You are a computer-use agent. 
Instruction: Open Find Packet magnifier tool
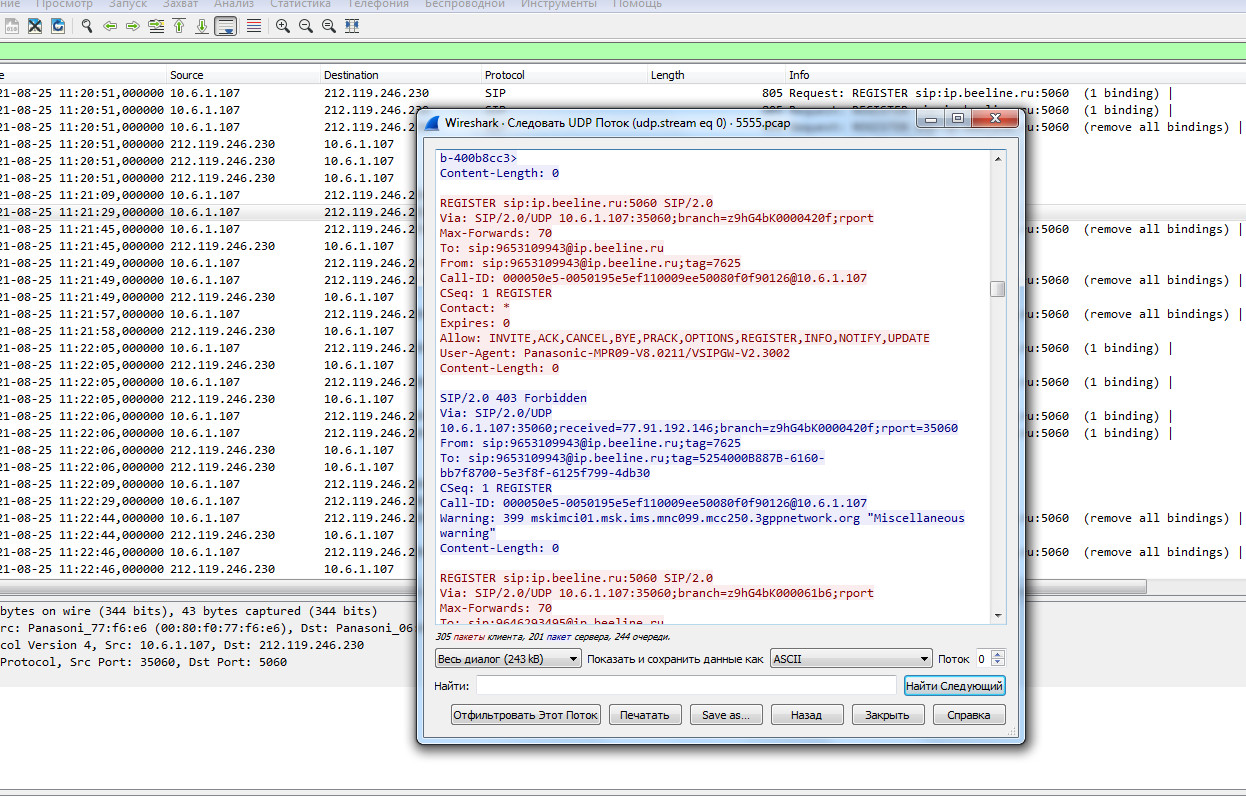(x=87, y=26)
